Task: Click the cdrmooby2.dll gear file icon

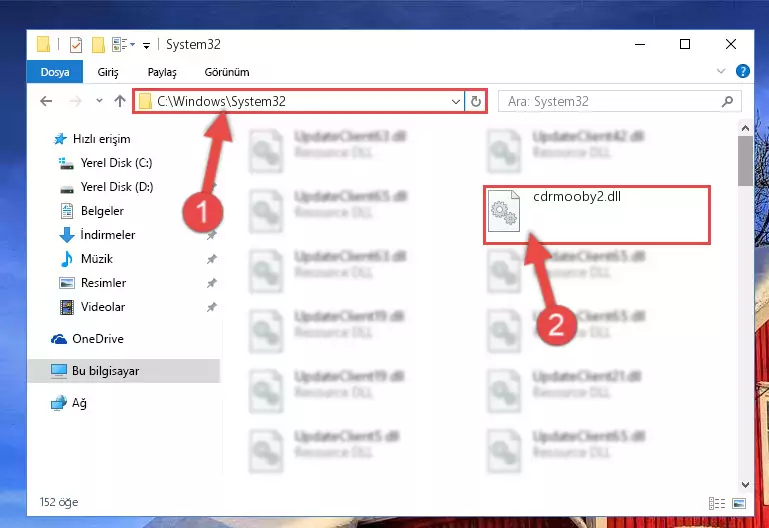Action: click(504, 211)
